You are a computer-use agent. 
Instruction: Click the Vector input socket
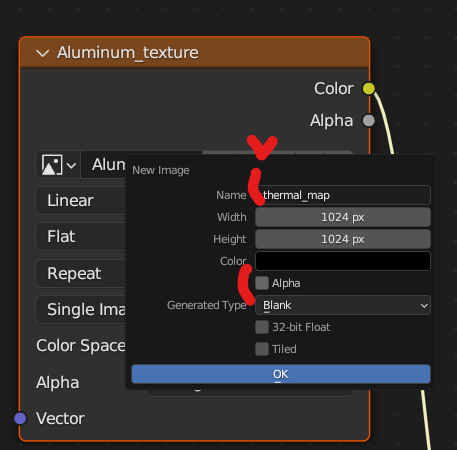pyautogui.click(x=20, y=418)
